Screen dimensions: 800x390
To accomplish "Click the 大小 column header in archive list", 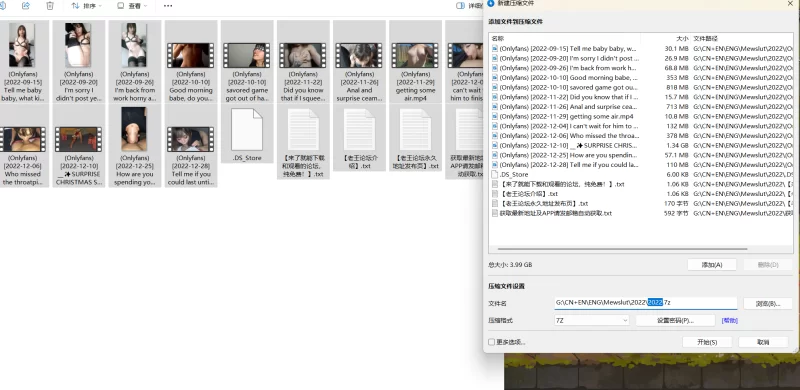I will coord(682,38).
